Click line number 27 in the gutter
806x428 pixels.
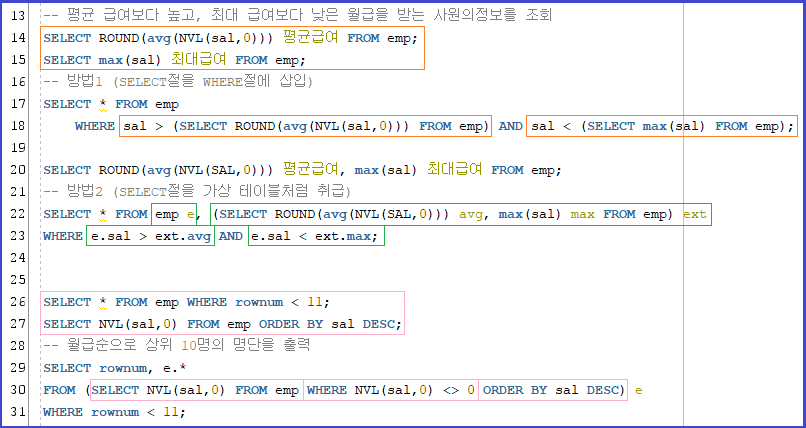(17, 324)
